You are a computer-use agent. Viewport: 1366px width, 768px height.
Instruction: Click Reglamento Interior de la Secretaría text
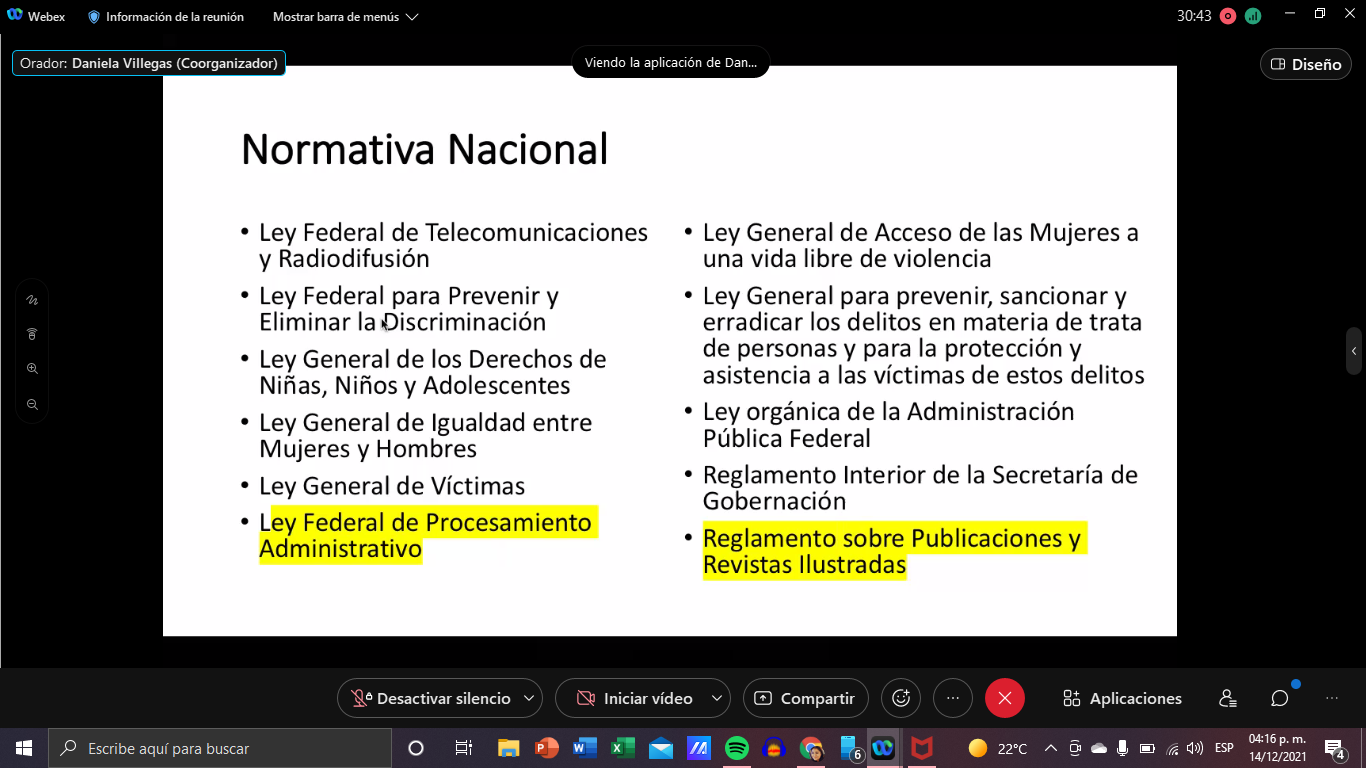[x=920, y=488]
